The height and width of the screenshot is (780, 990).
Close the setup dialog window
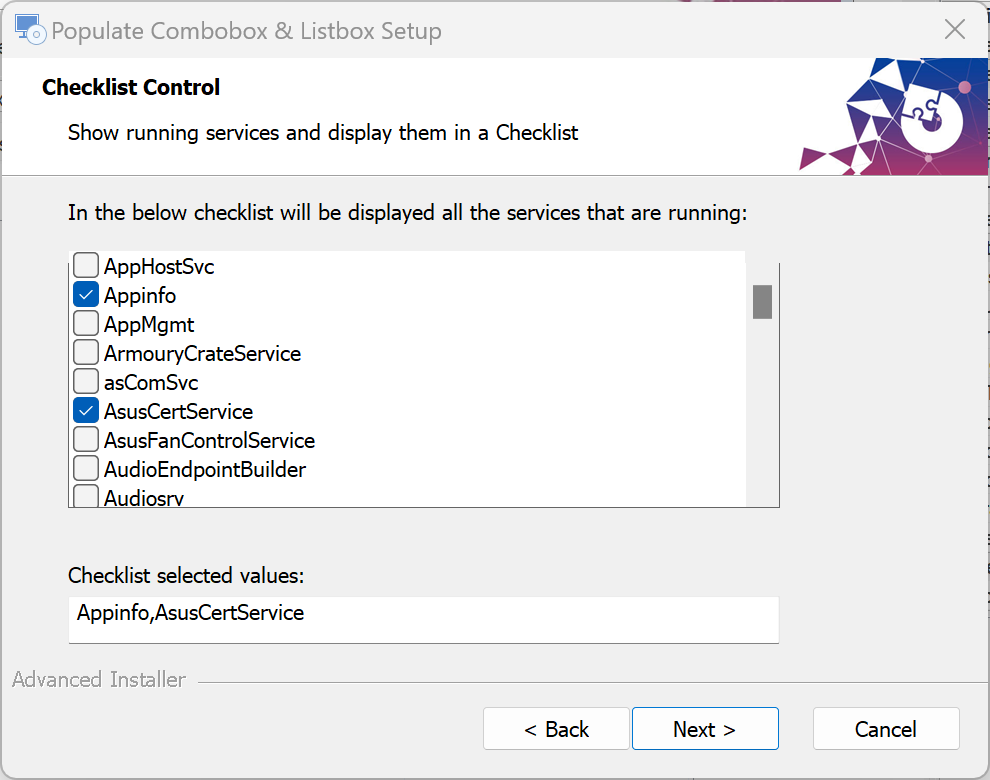[954, 29]
